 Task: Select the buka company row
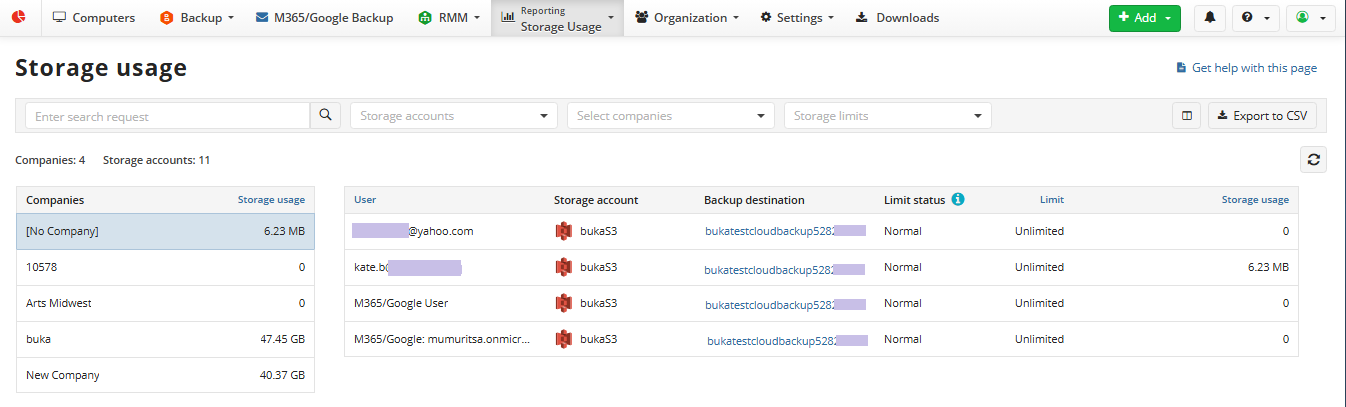point(165,339)
